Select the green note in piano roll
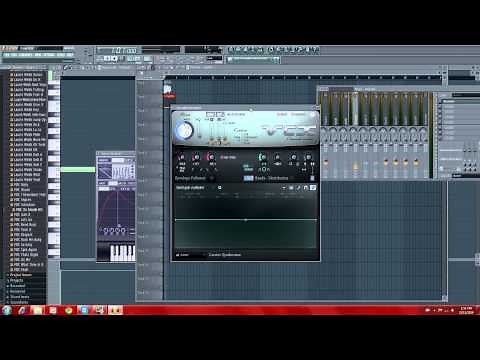 [78, 170]
